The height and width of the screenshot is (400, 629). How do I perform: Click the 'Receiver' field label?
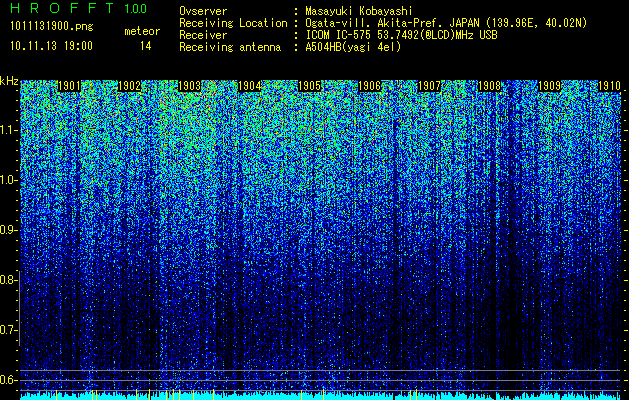203,35
